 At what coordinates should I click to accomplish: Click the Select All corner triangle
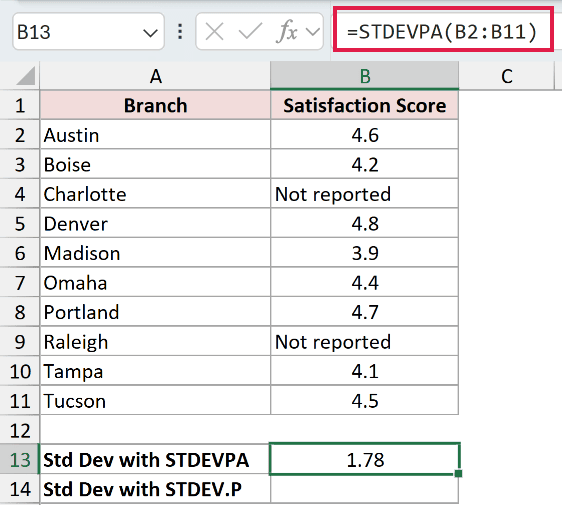point(26,76)
